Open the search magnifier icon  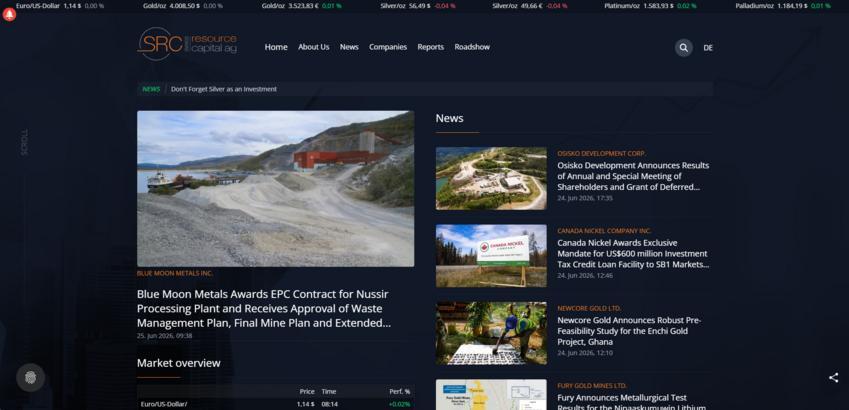683,48
